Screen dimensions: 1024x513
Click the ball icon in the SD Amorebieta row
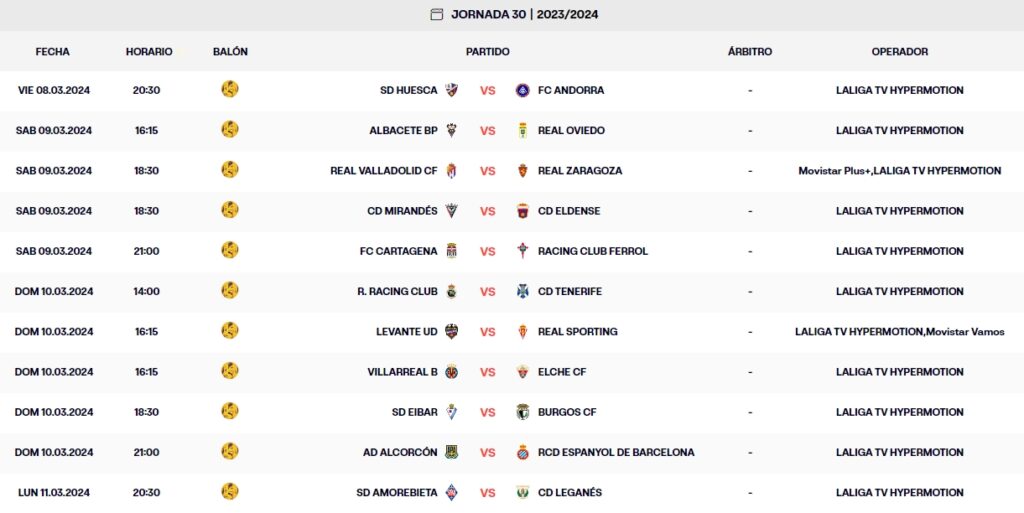tap(230, 492)
